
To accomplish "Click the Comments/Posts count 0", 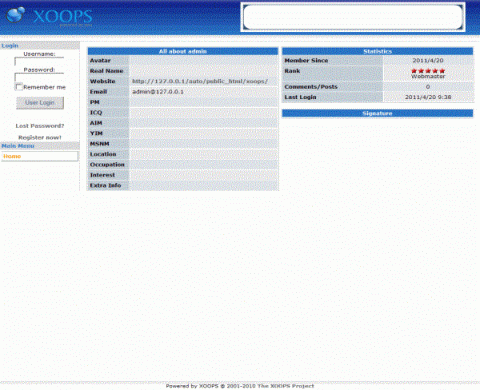I will point(428,87).
